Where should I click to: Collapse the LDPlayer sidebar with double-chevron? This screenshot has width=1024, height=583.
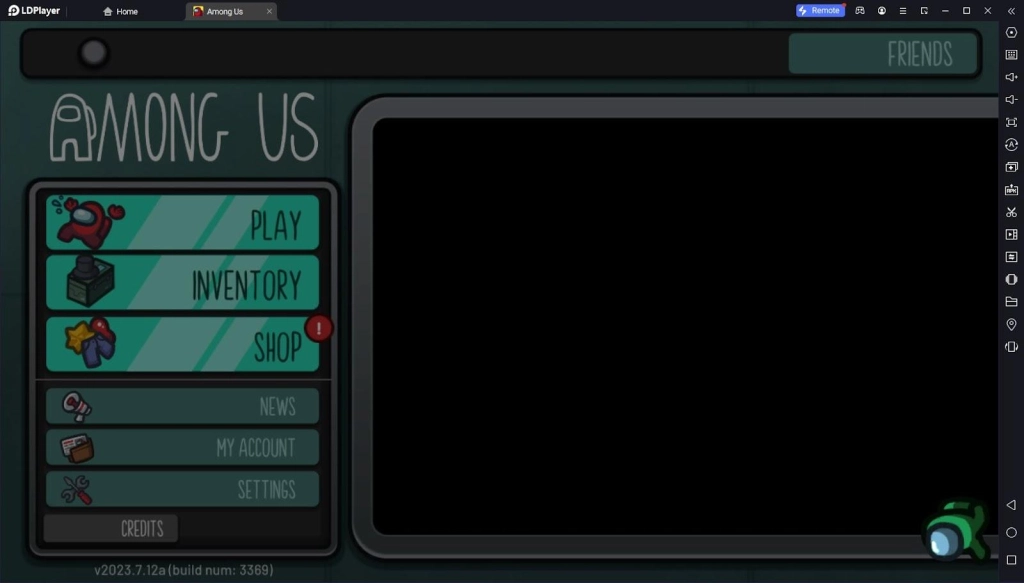click(1011, 11)
